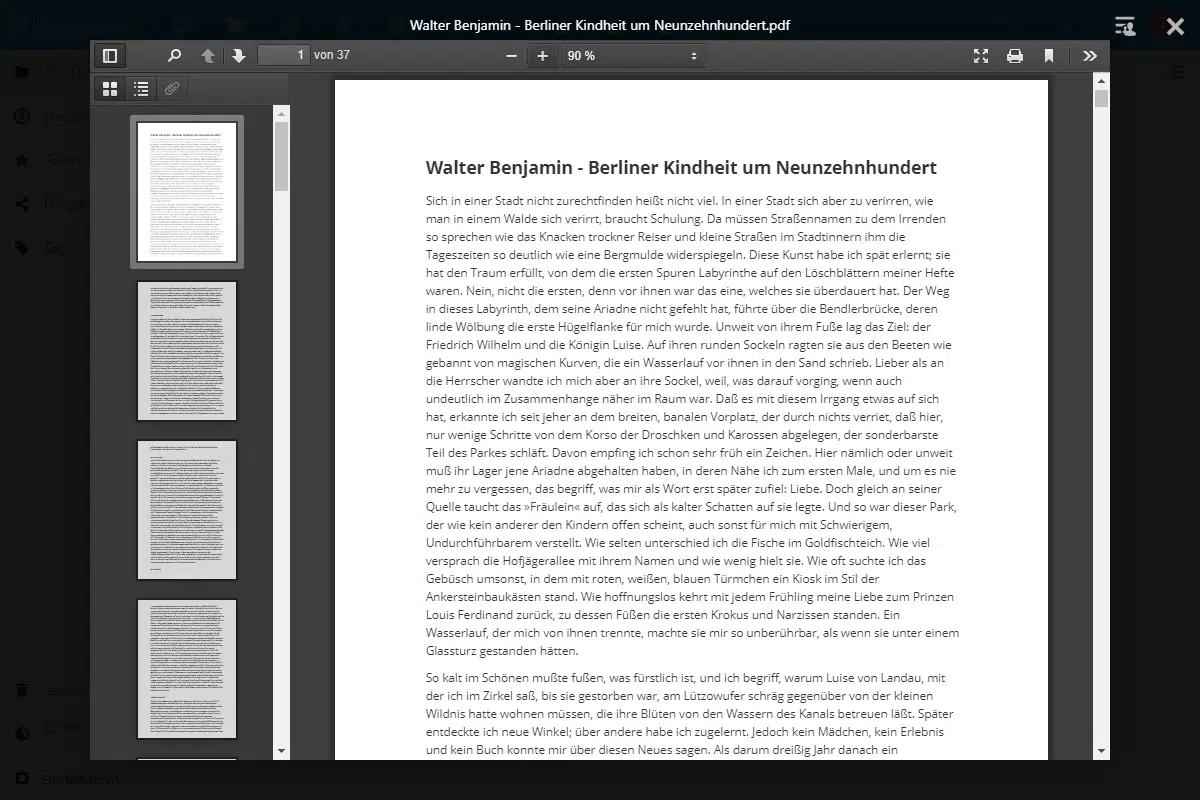The image size is (1200, 800).
Task: Zoom in on the document
Action: [543, 56]
